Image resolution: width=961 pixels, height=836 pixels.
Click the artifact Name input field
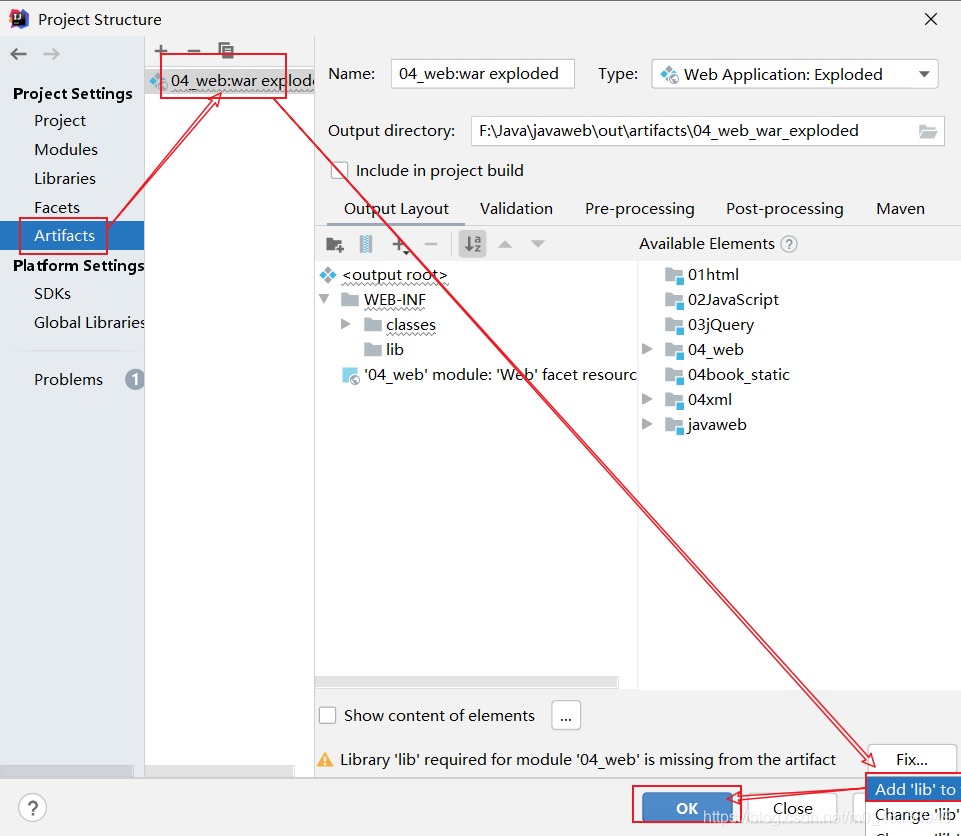tap(482, 74)
